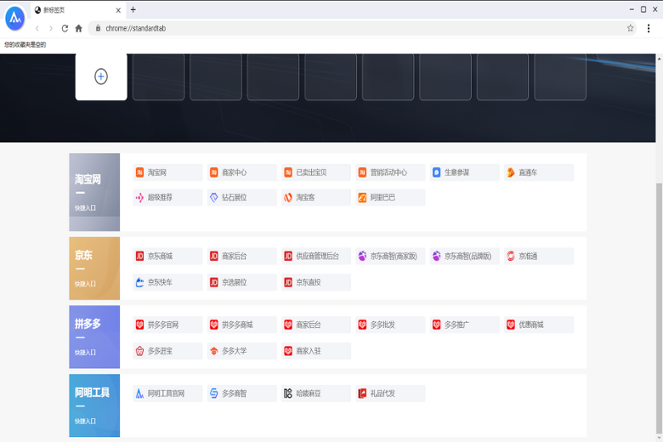Click the 阿明工具 快捷入口 category card
Screen dimensions: 663x442
[x=94, y=406]
